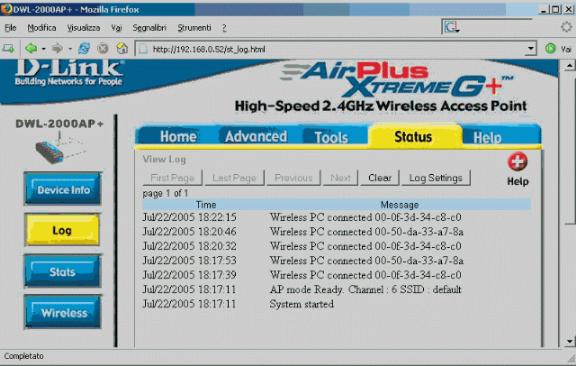Open the address bar history dropdown
Image resolution: width=576 pixels, height=366 pixels.
[530, 49]
